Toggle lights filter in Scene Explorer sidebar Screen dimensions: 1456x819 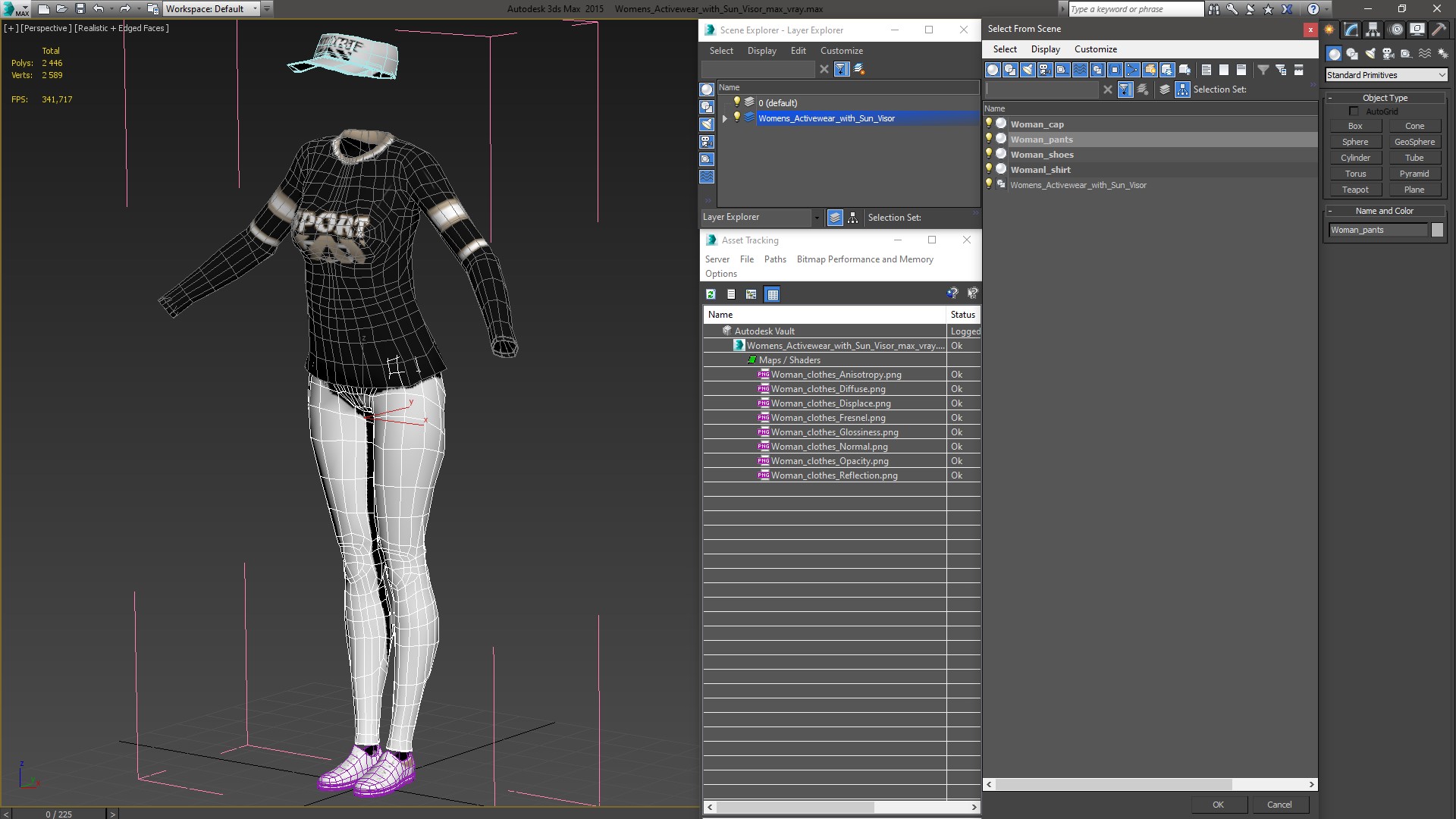click(707, 124)
